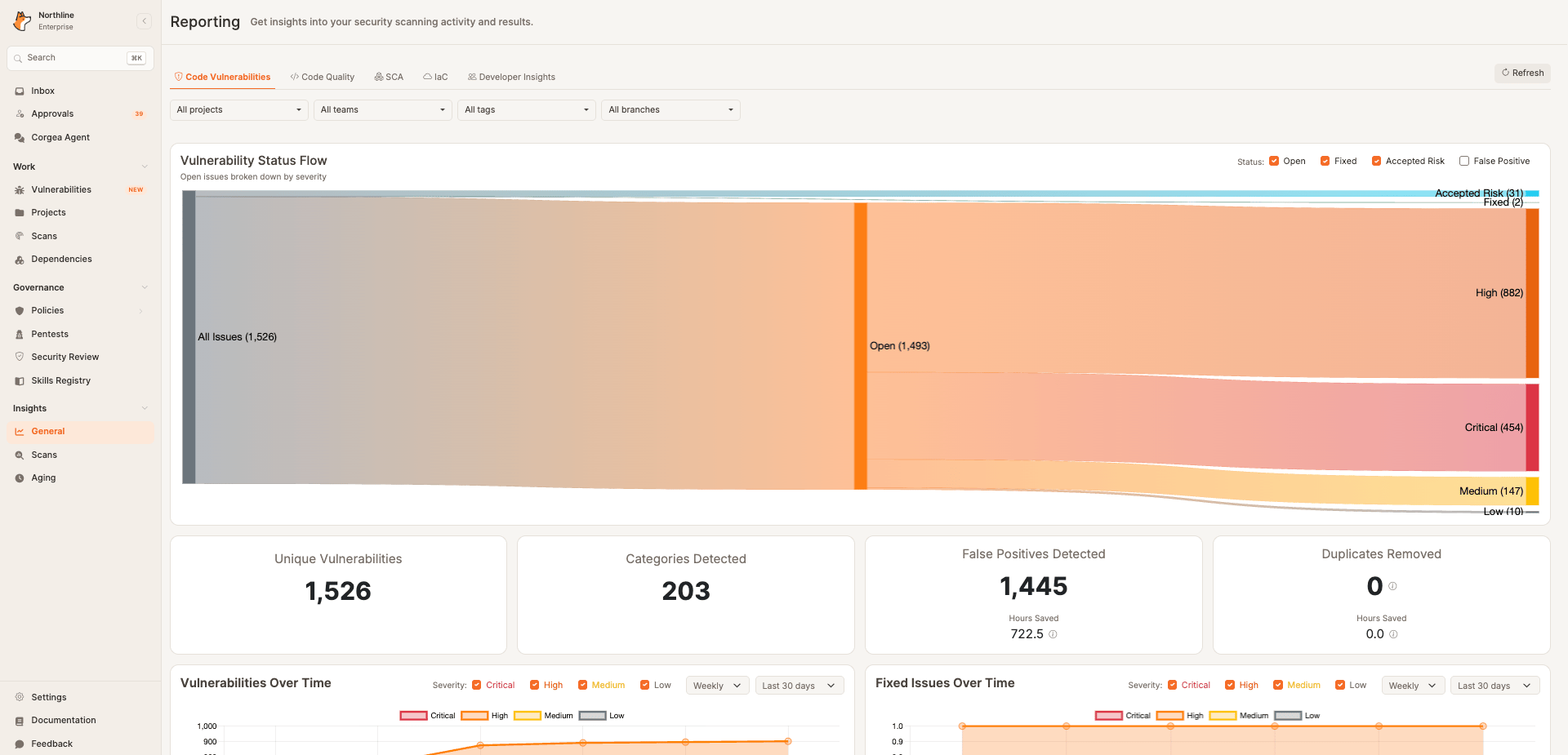The width and height of the screenshot is (1568, 755).
Task: Click the Approvals sidebar icon
Action: coord(20,114)
